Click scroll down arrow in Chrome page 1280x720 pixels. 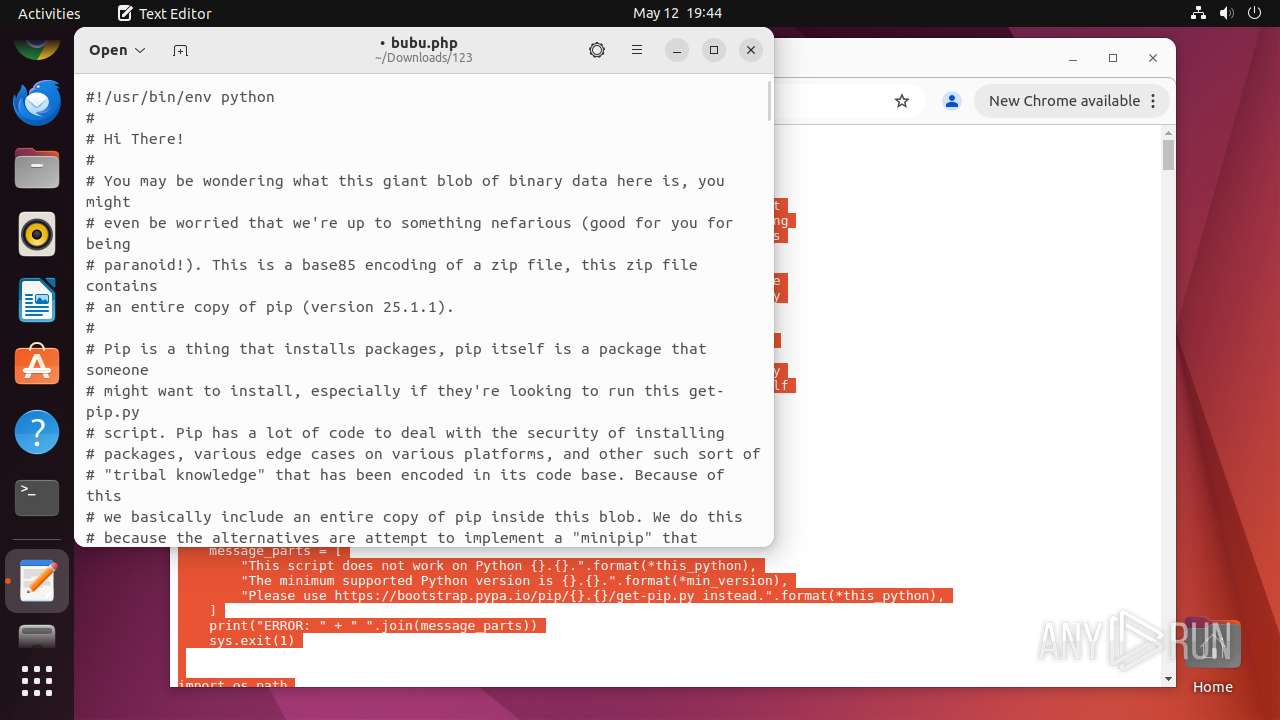pyautogui.click(x=1168, y=679)
